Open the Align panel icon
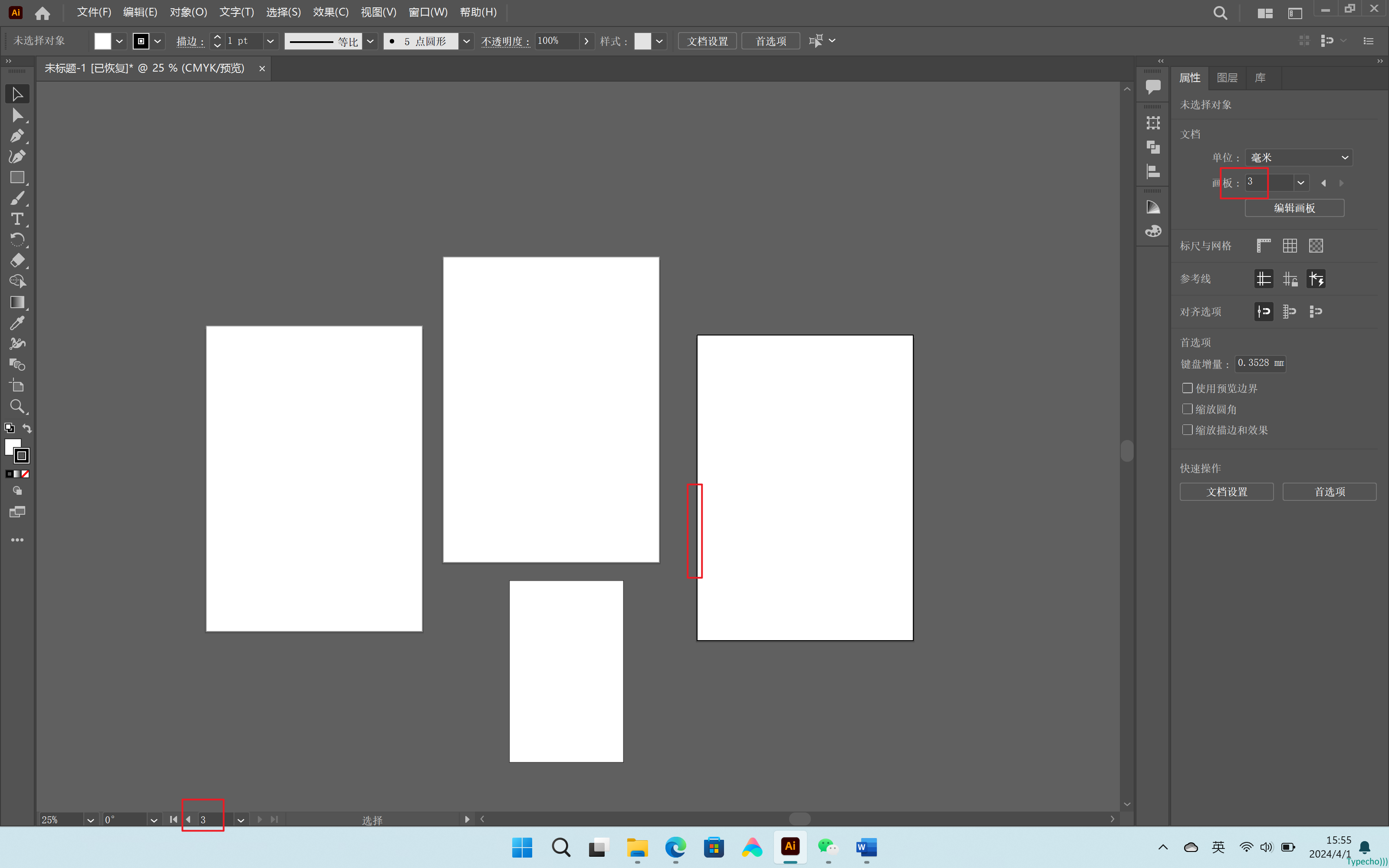This screenshot has height=868, width=1389. coord(1153,171)
